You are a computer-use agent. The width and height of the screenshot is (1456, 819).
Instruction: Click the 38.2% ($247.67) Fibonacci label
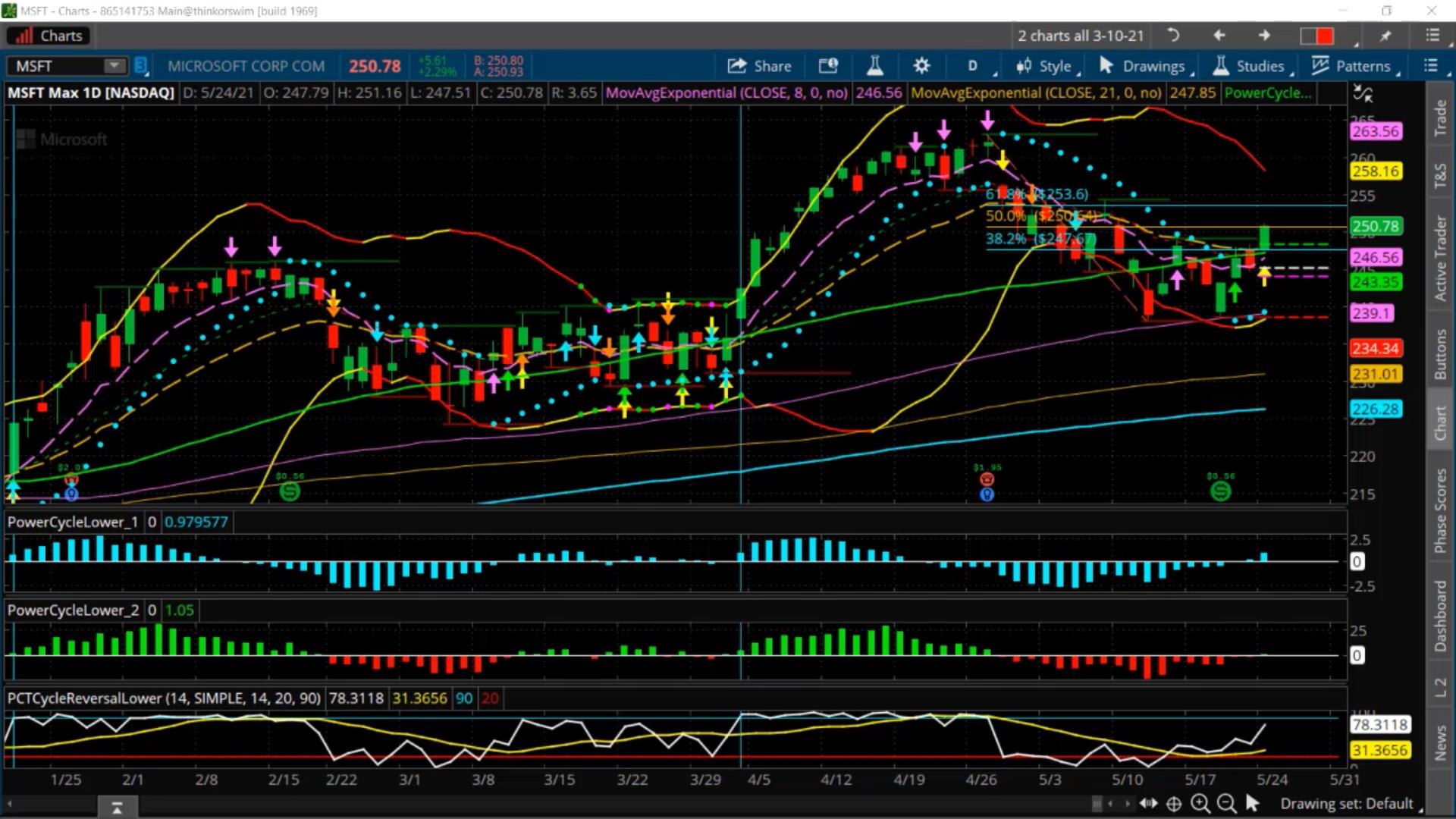point(1040,238)
